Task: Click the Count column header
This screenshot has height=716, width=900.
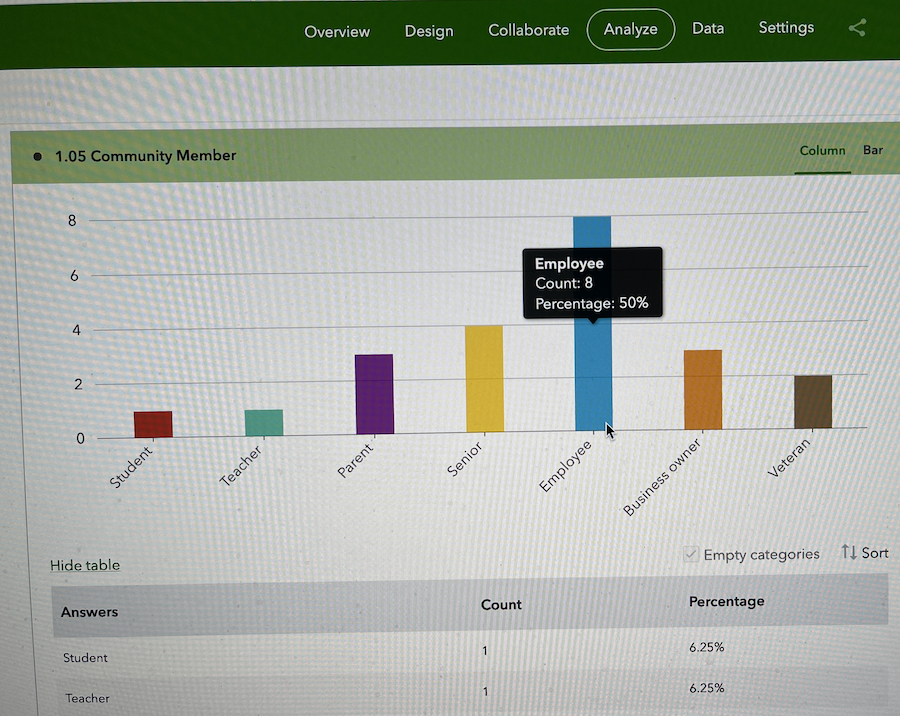Action: coord(501,604)
